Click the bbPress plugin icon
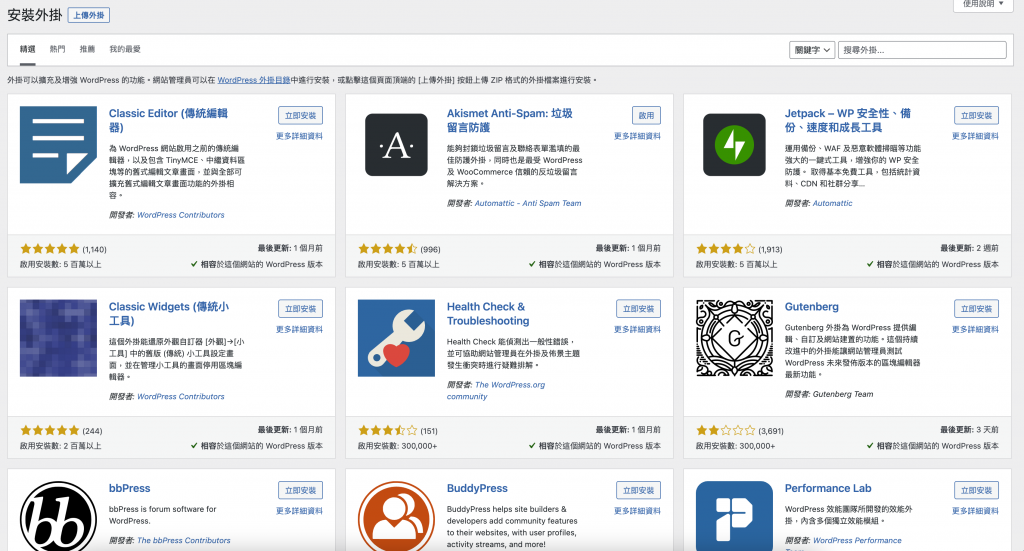Image resolution: width=1024 pixels, height=551 pixels. click(x=58, y=516)
